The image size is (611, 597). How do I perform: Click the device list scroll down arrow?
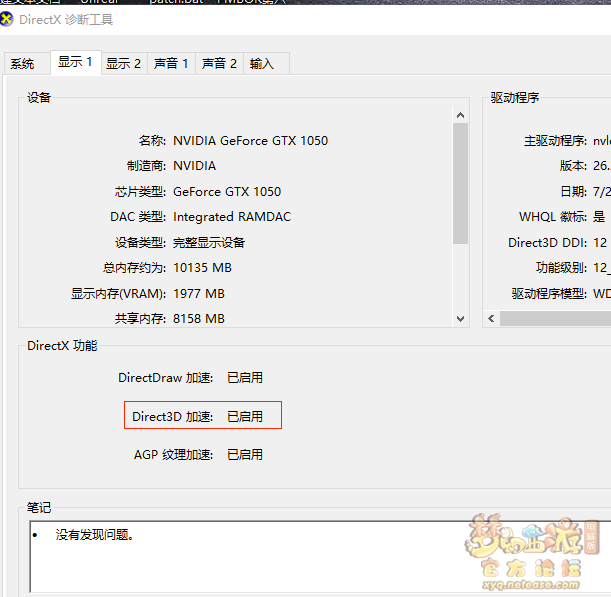(460, 319)
